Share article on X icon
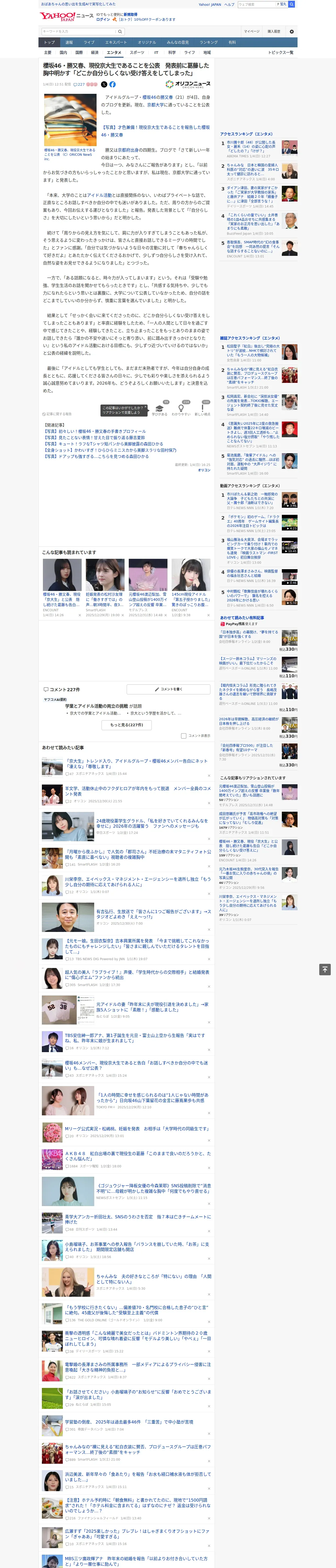 click(x=104, y=85)
